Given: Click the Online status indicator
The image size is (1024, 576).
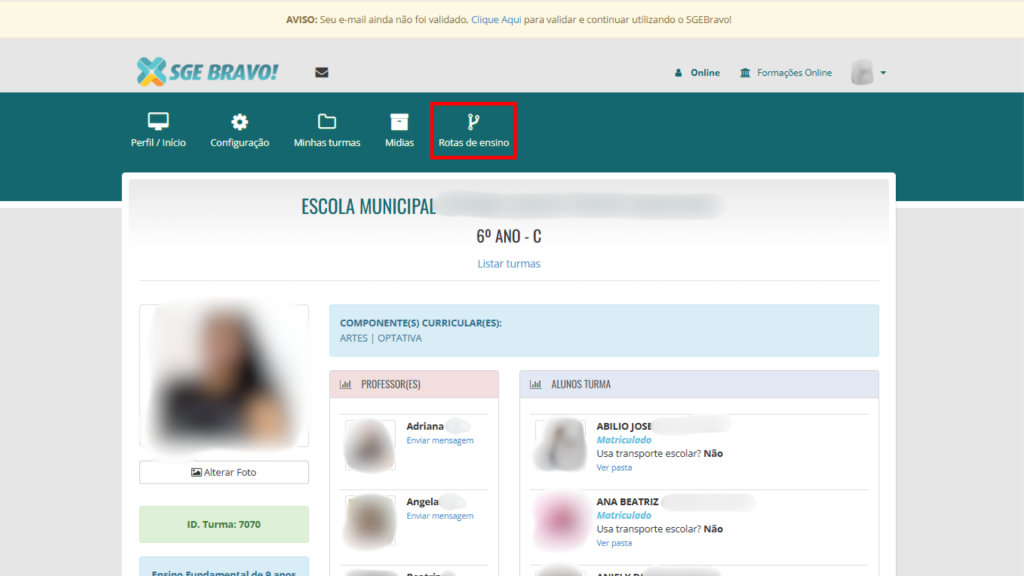Looking at the screenshot, I should pyautogui.click(x=698, y=73).
